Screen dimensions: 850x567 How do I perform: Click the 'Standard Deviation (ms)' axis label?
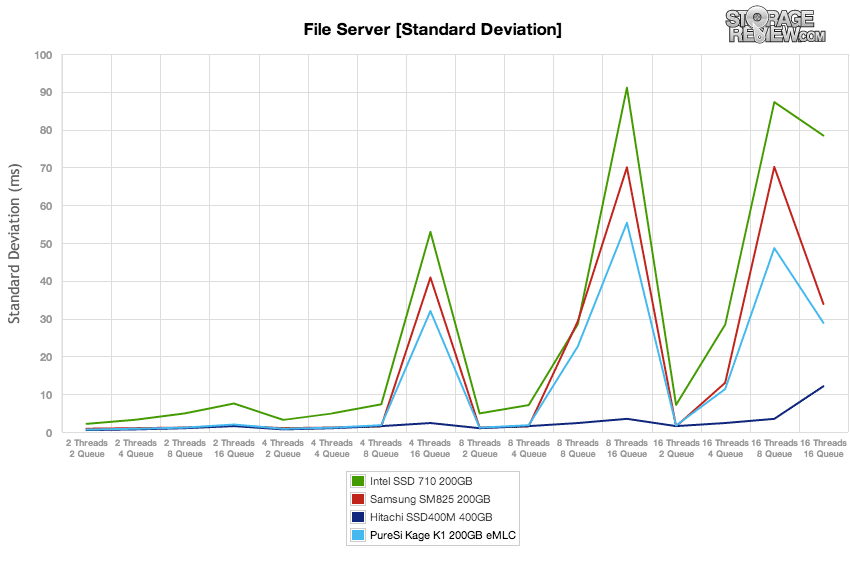14,243
